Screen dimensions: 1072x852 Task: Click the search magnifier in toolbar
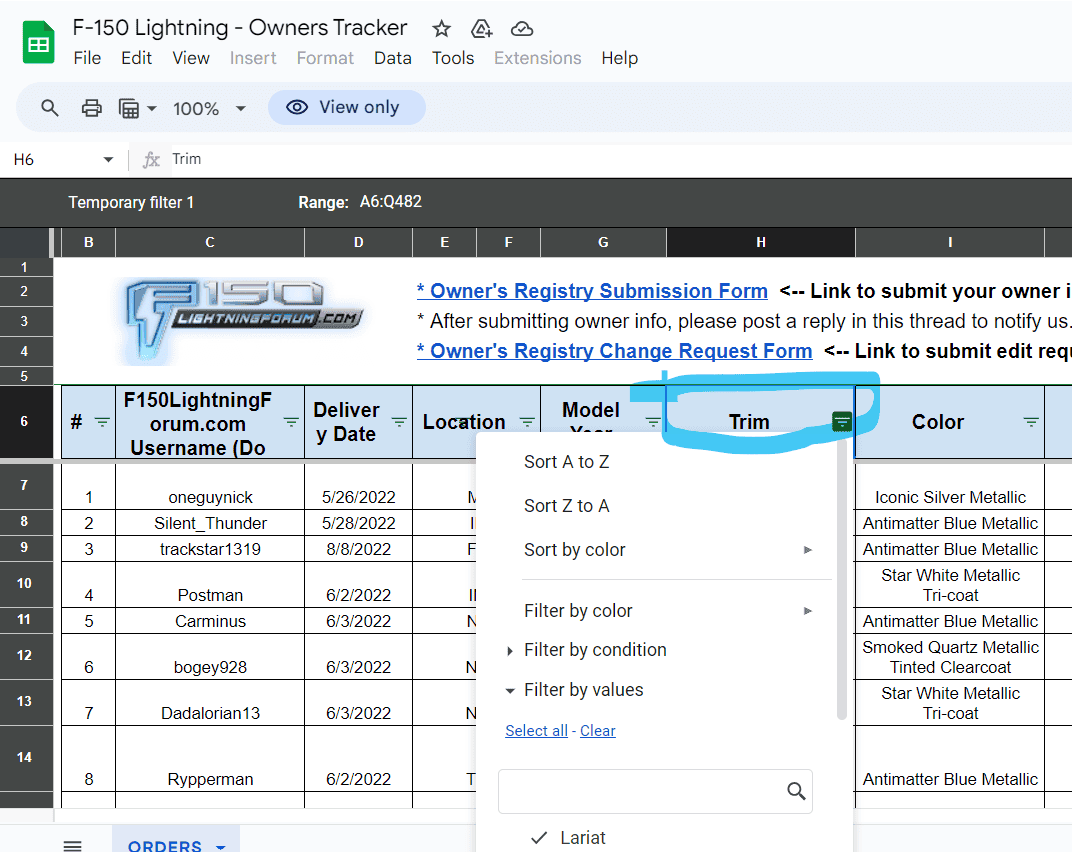(50, 108)
